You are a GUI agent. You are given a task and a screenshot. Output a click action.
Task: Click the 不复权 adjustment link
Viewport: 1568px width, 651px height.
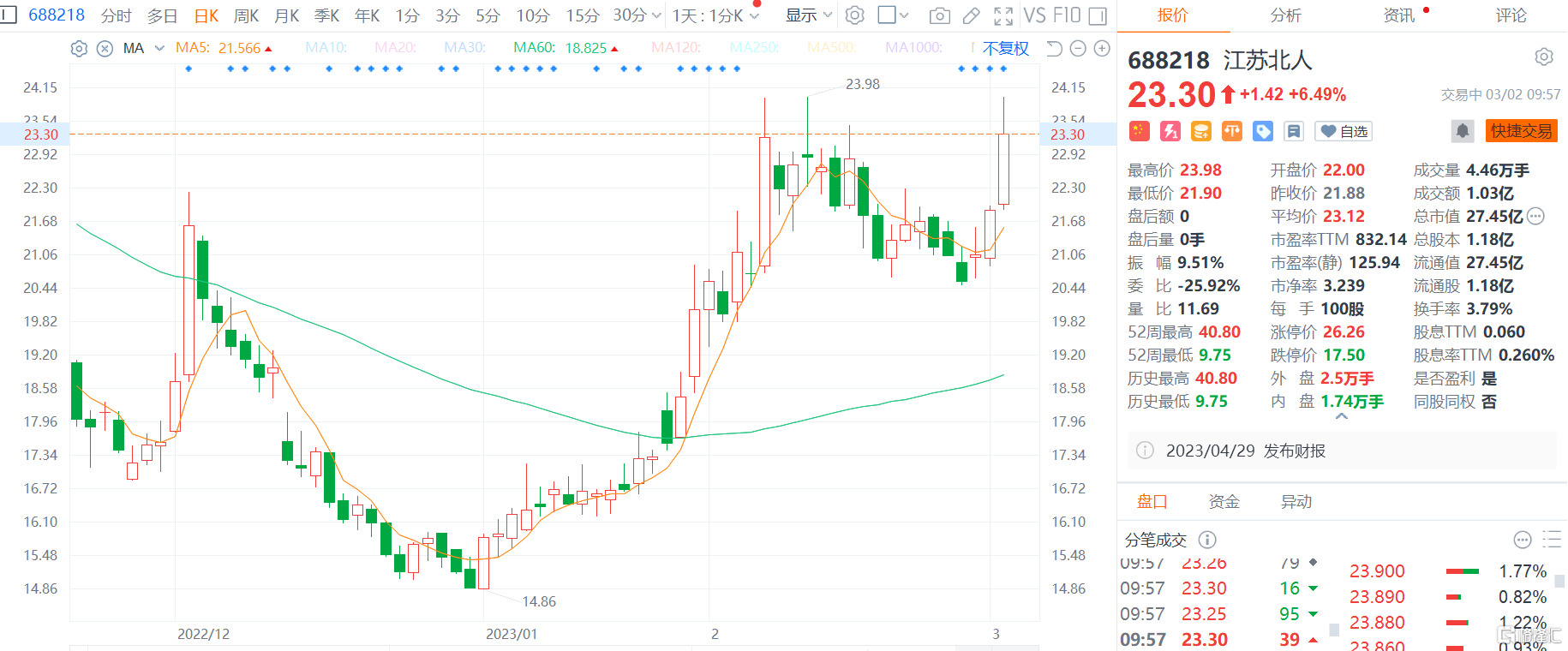(x=1005, y=49)
